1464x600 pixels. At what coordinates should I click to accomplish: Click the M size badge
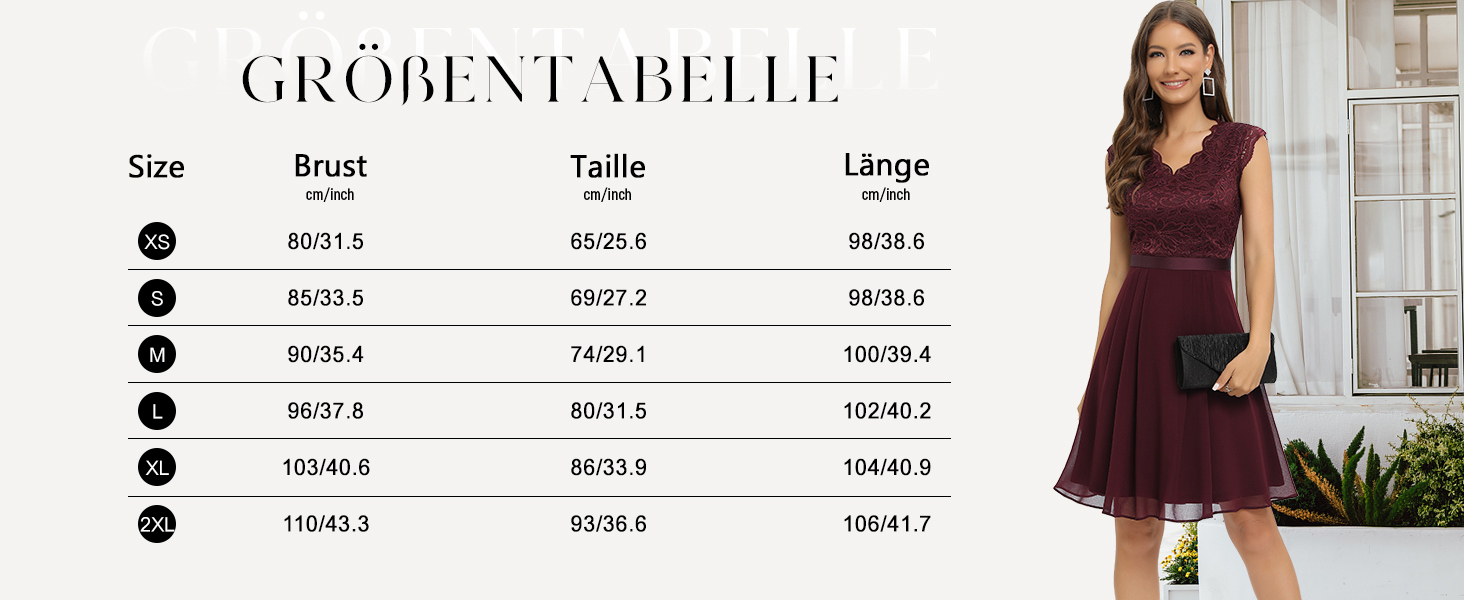(x=157, y=354)
